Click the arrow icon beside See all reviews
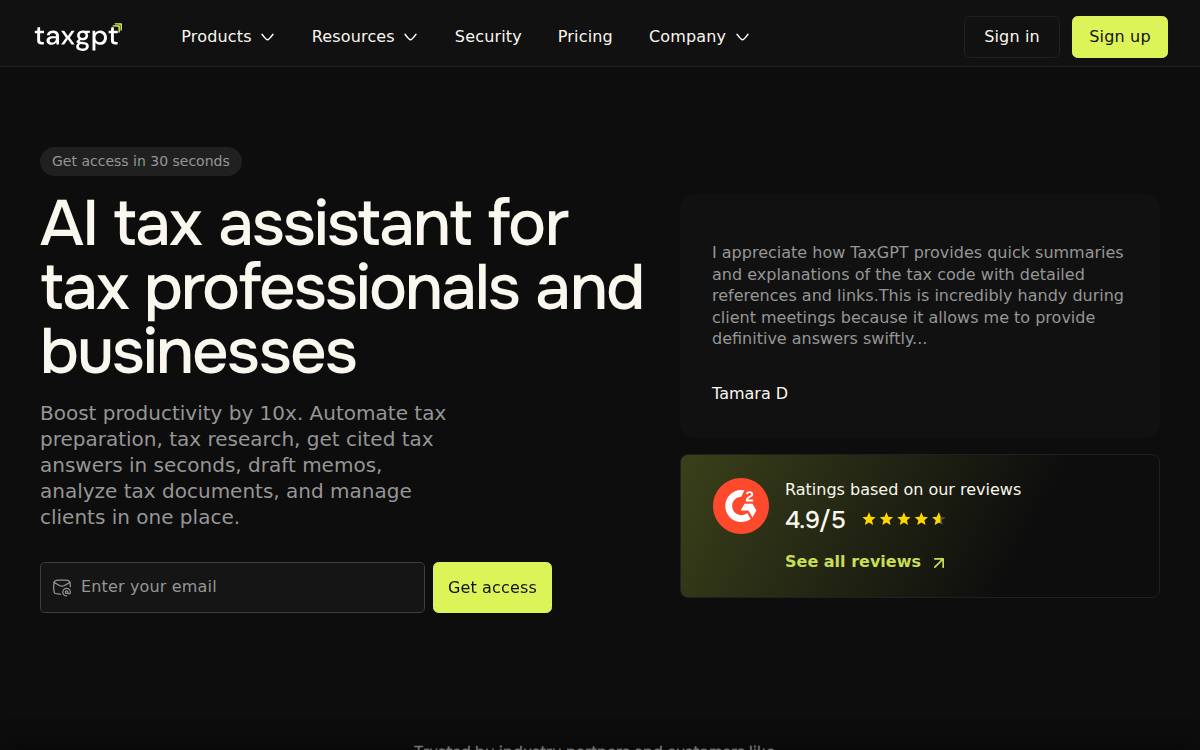Image resolution: width=1200 pixels, height=750 pixels. (x=938, y=563)
